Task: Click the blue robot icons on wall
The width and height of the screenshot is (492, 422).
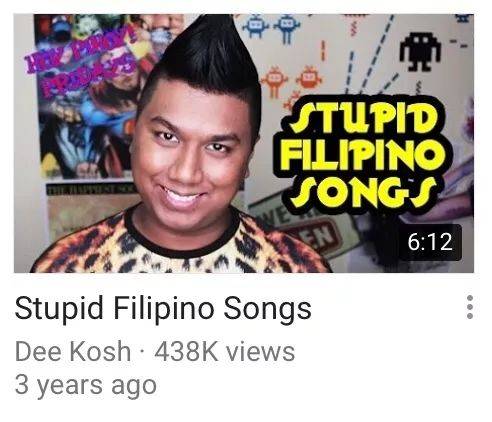Action: pyautogui.click(x=271, y=28)
